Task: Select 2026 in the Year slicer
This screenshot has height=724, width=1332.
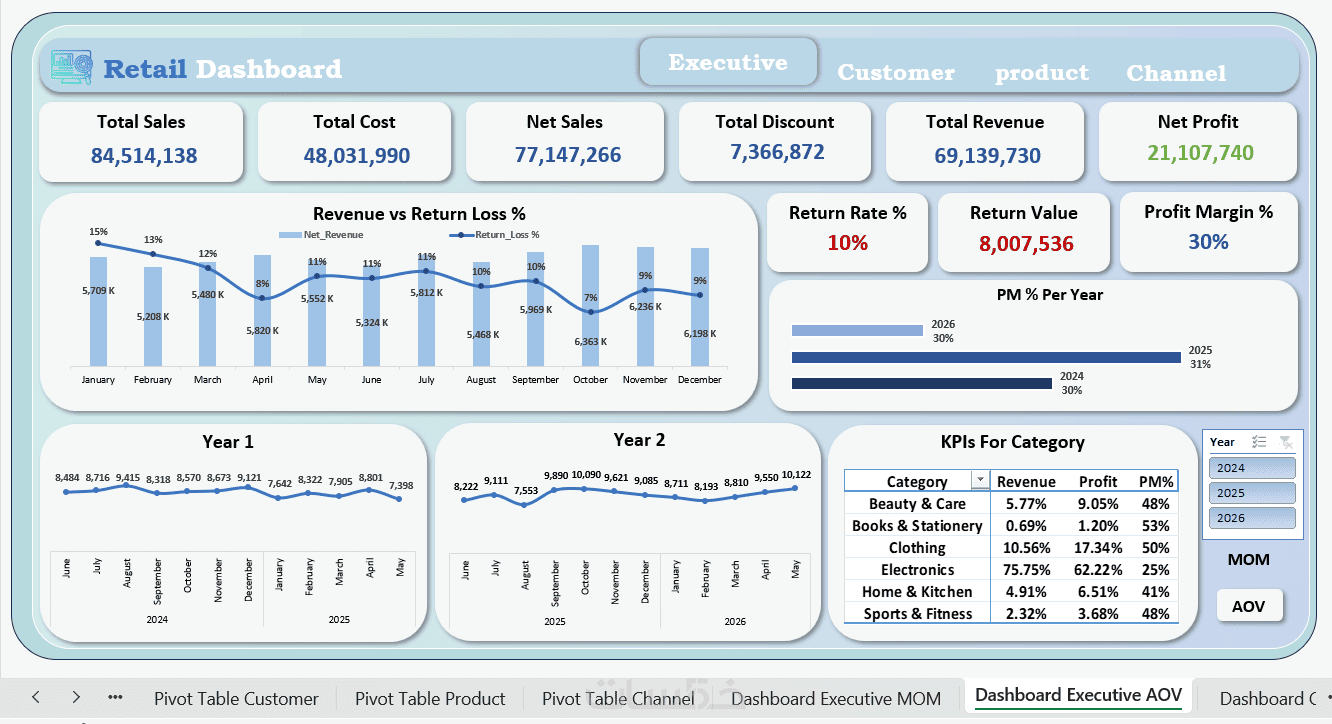Action: point(1252,518)
